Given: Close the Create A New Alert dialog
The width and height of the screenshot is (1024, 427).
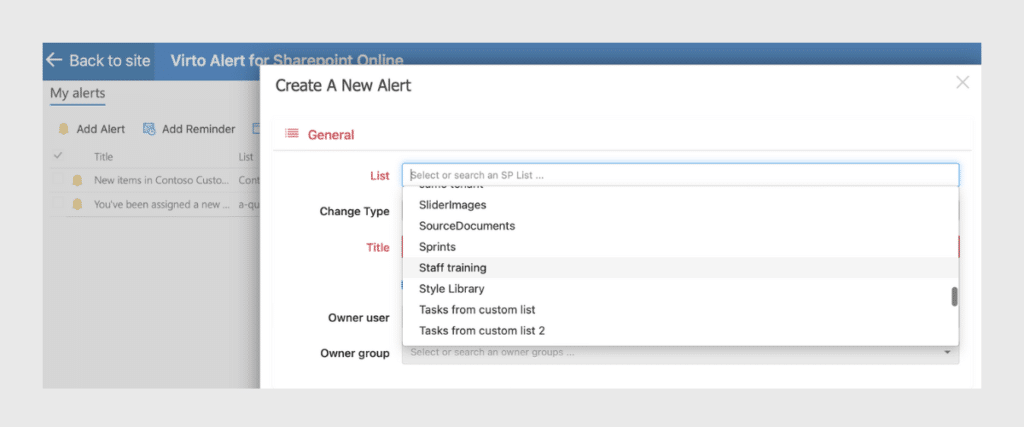Looking at the screenshot, I should [962, 82].
